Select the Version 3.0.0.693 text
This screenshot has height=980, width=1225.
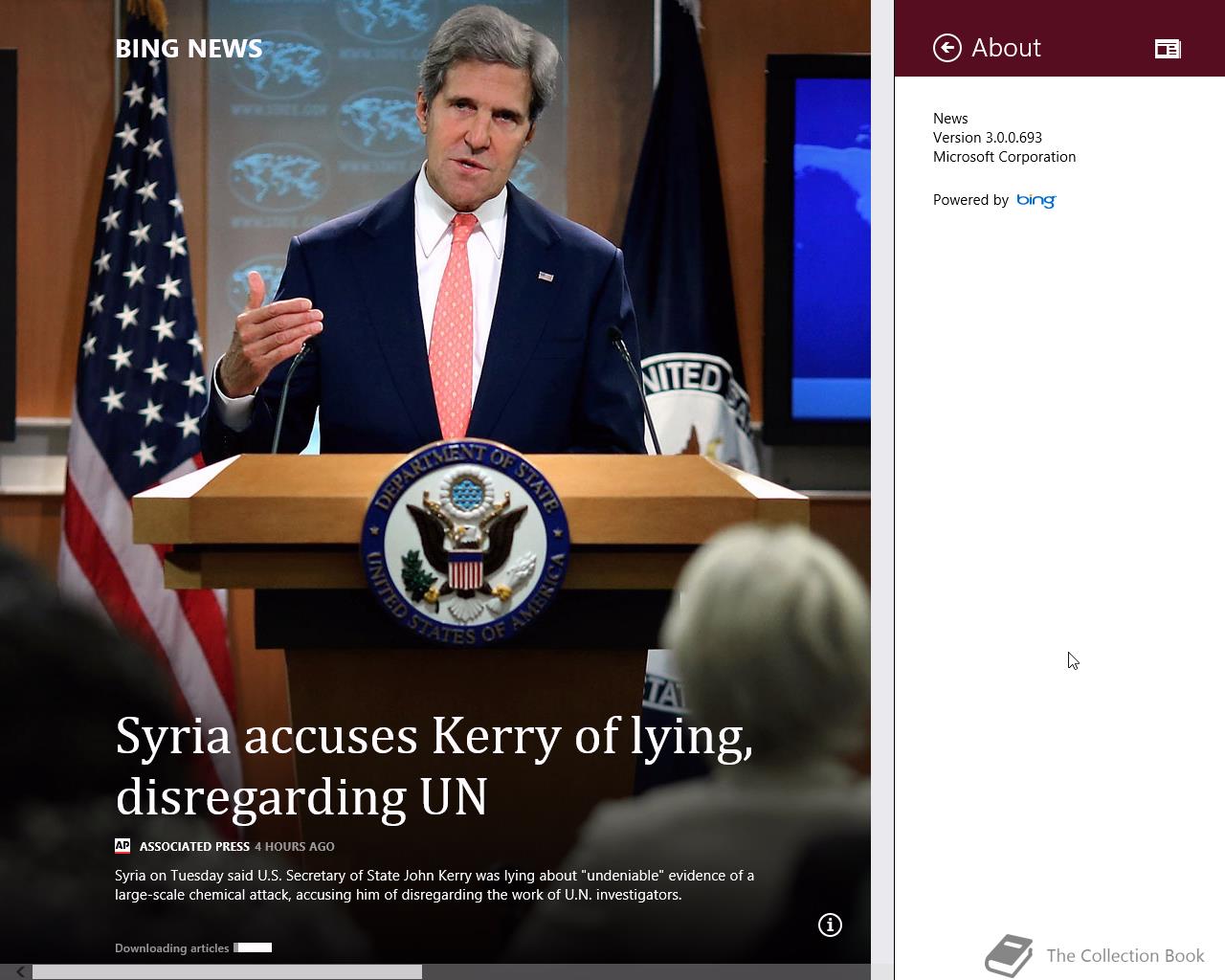tap(988, 138)
